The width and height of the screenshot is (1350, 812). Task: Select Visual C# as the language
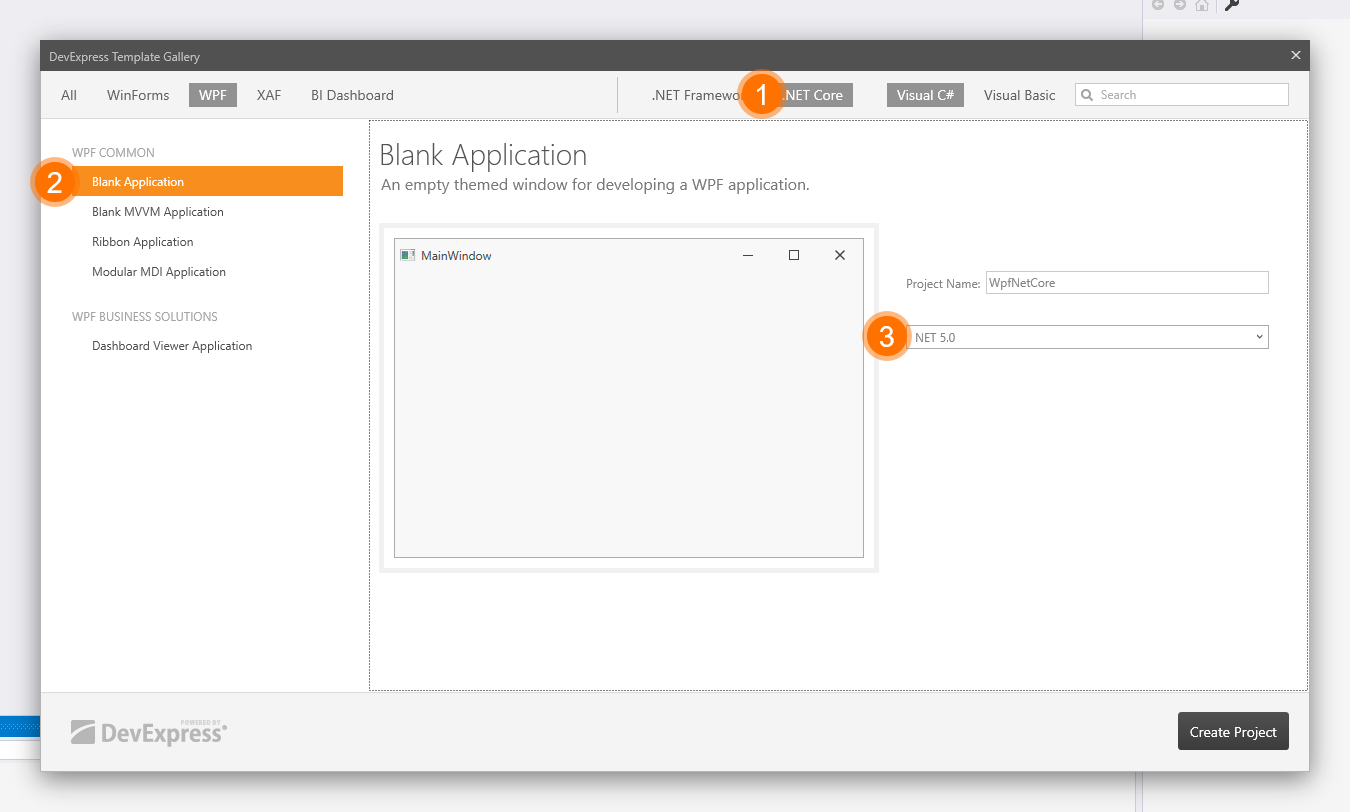925,95
